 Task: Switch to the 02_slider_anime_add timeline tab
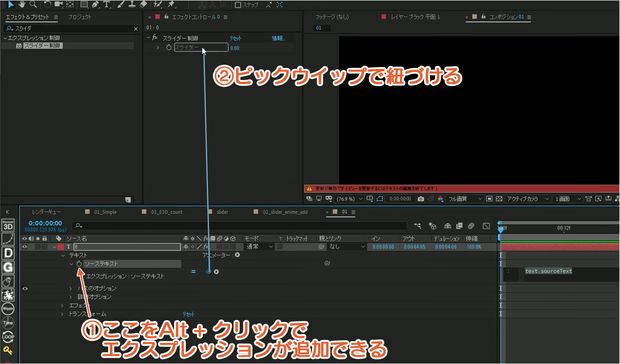point(285,212)
